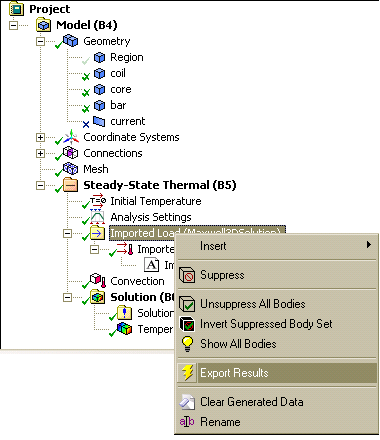The height and width of the screenshot is (440, 380).
Task: Click the core body icon
Action: (x=99, y=89)
